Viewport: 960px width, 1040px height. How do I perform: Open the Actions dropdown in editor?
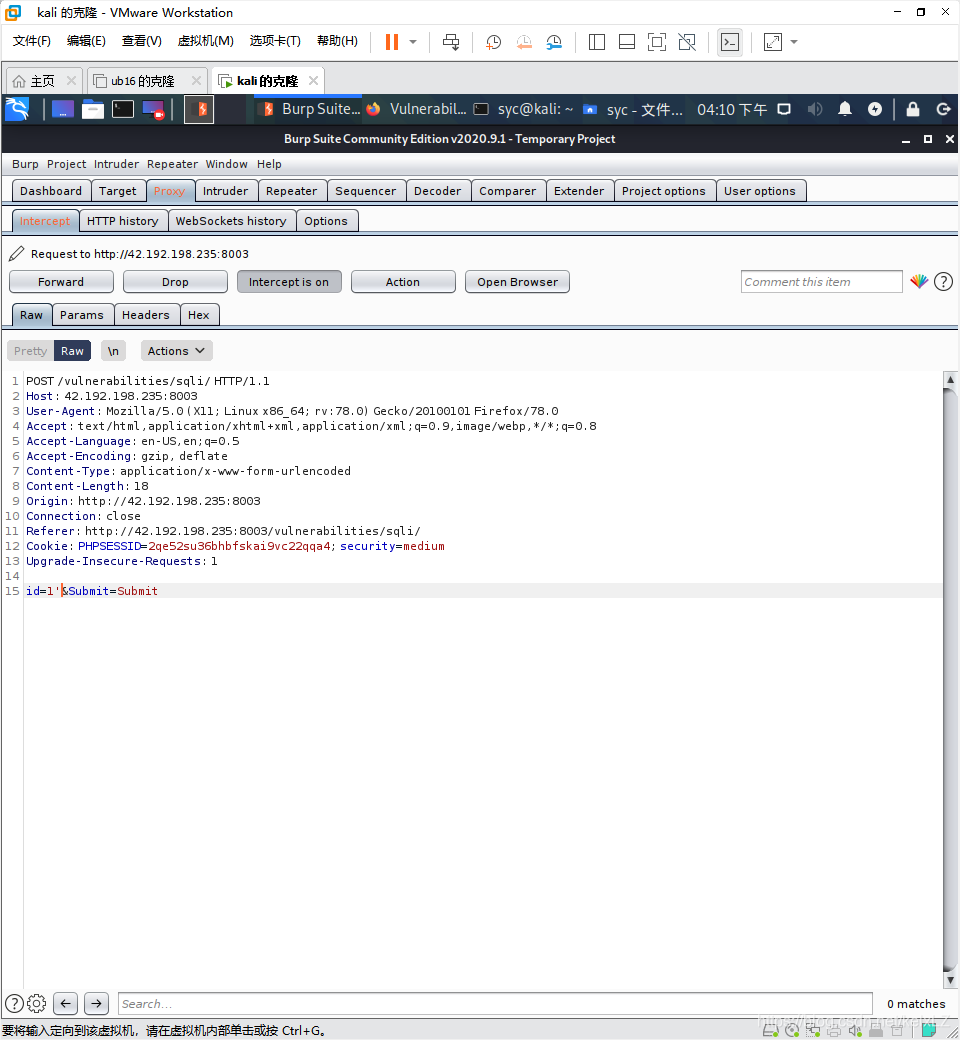176,351
